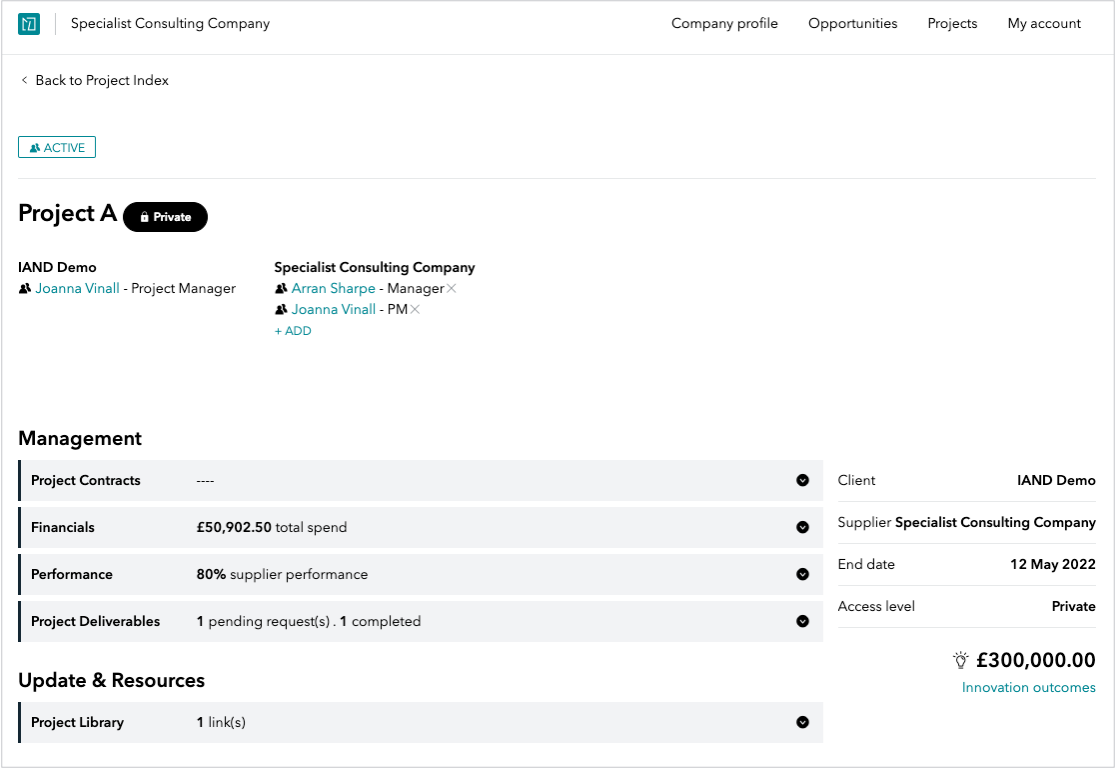Click Supplier Specialist Consulting Company value
The width and height of the screenshot is (1116, 768).
995,522
